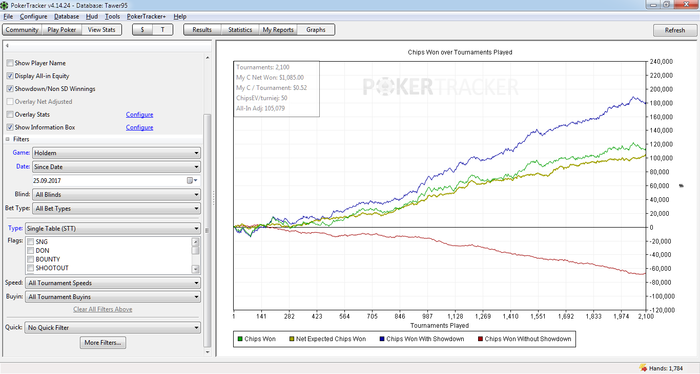Click the hands icon in status bar
Screen dimensions: 700x374
point(643,368)
